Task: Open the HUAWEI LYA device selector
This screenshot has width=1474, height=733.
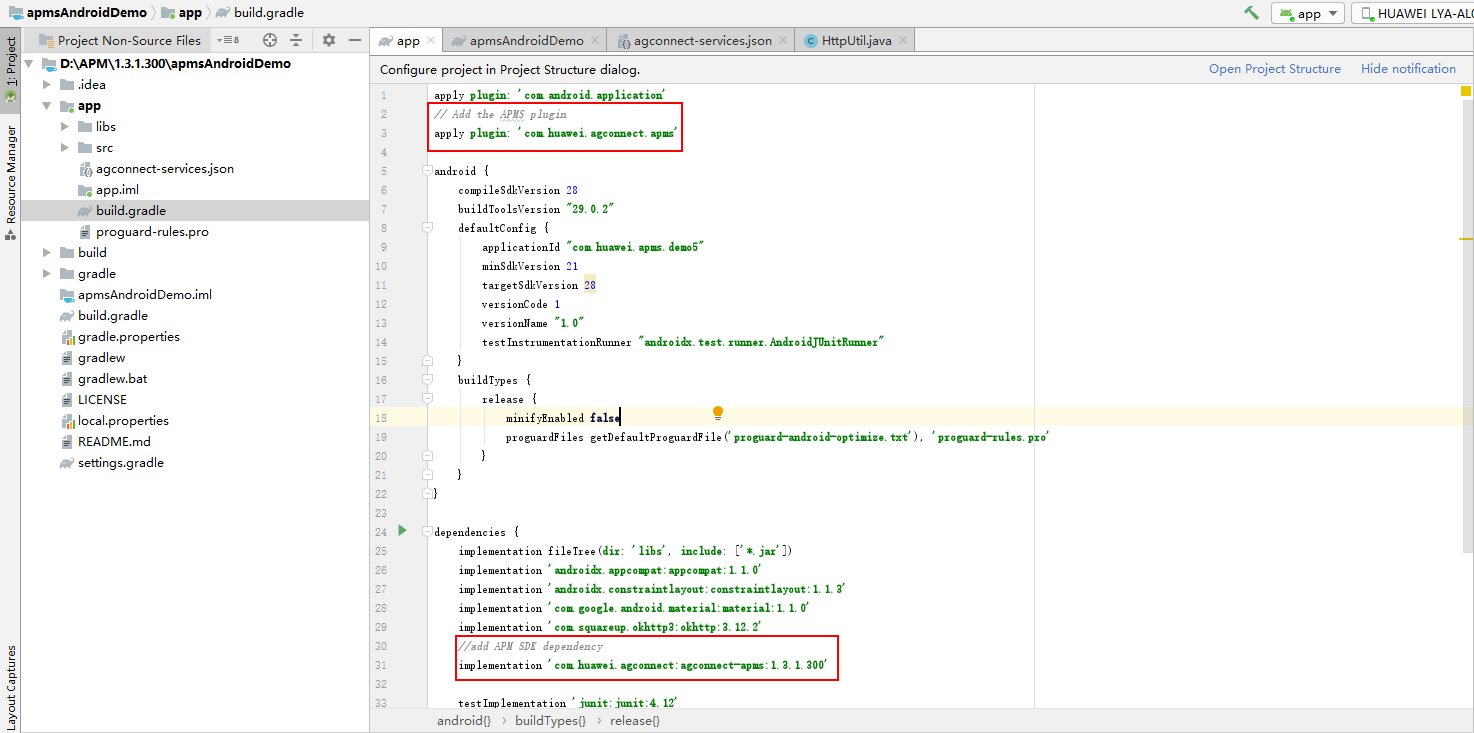Action: tap(1415, 13)
